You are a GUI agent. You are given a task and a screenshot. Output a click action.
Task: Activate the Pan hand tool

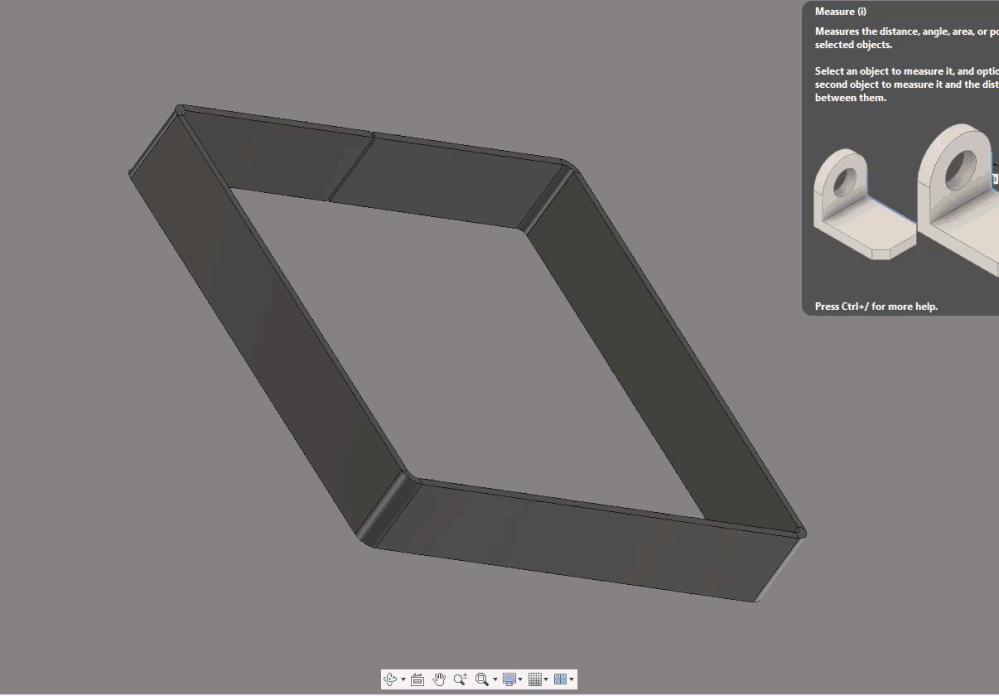(439, 679)
